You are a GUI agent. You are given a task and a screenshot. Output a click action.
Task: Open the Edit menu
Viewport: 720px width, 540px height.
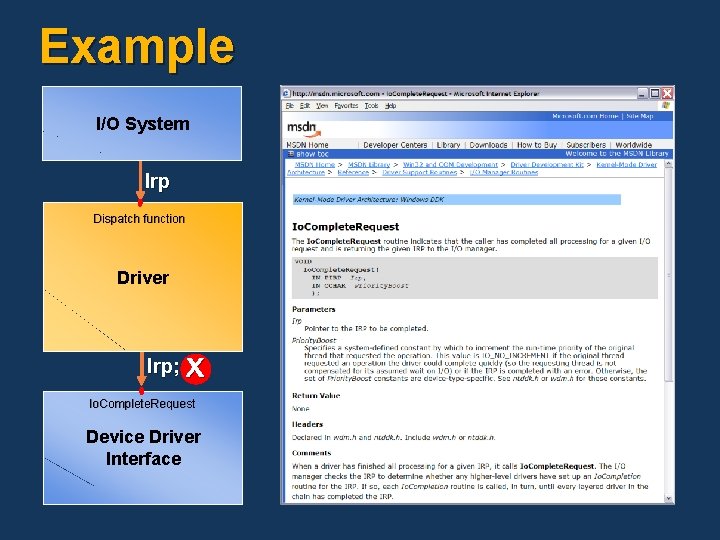[x=304, y=106]
